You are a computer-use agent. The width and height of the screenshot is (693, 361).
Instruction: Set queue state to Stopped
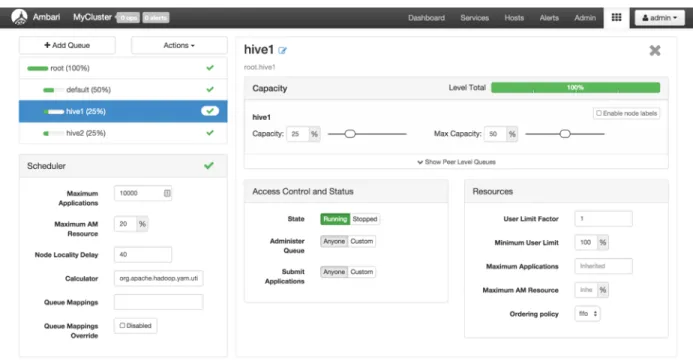pyautogui.click(x=365, y=219)
